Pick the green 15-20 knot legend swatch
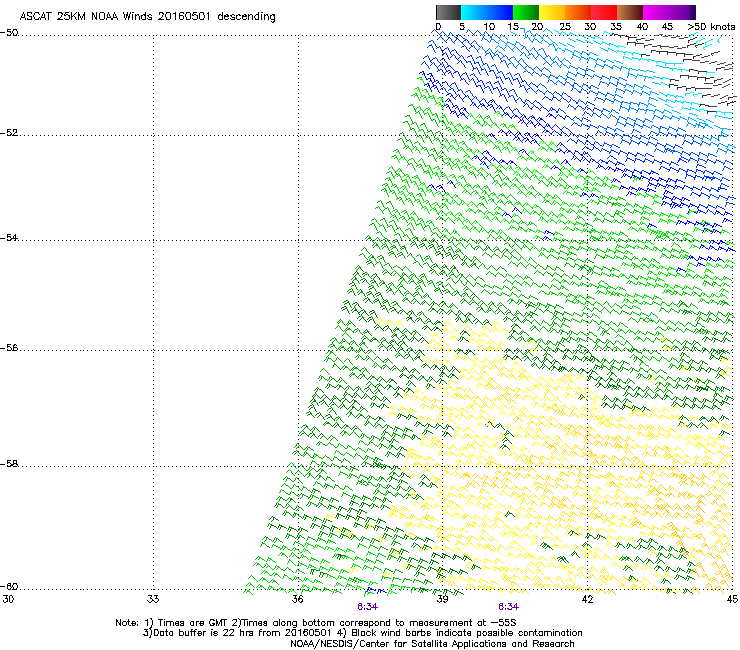740x650 pixels. tap(526, 12)
